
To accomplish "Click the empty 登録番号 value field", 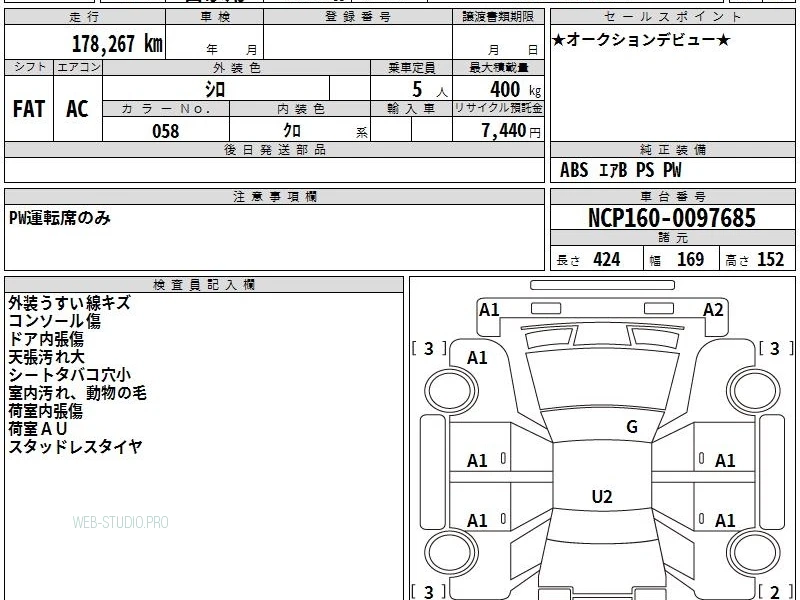I will point(358,42).
